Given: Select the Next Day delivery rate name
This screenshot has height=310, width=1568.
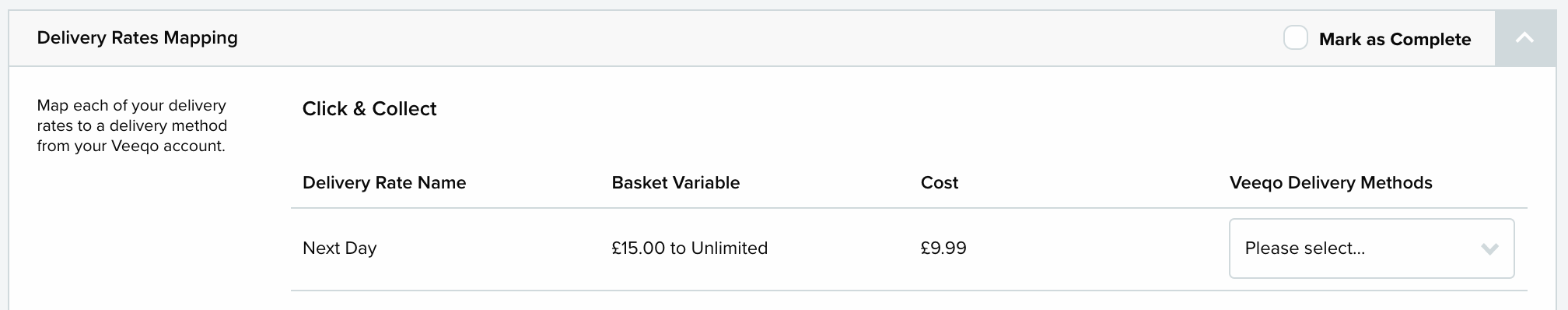Looking at the screenshot, I should click(339, 248).
